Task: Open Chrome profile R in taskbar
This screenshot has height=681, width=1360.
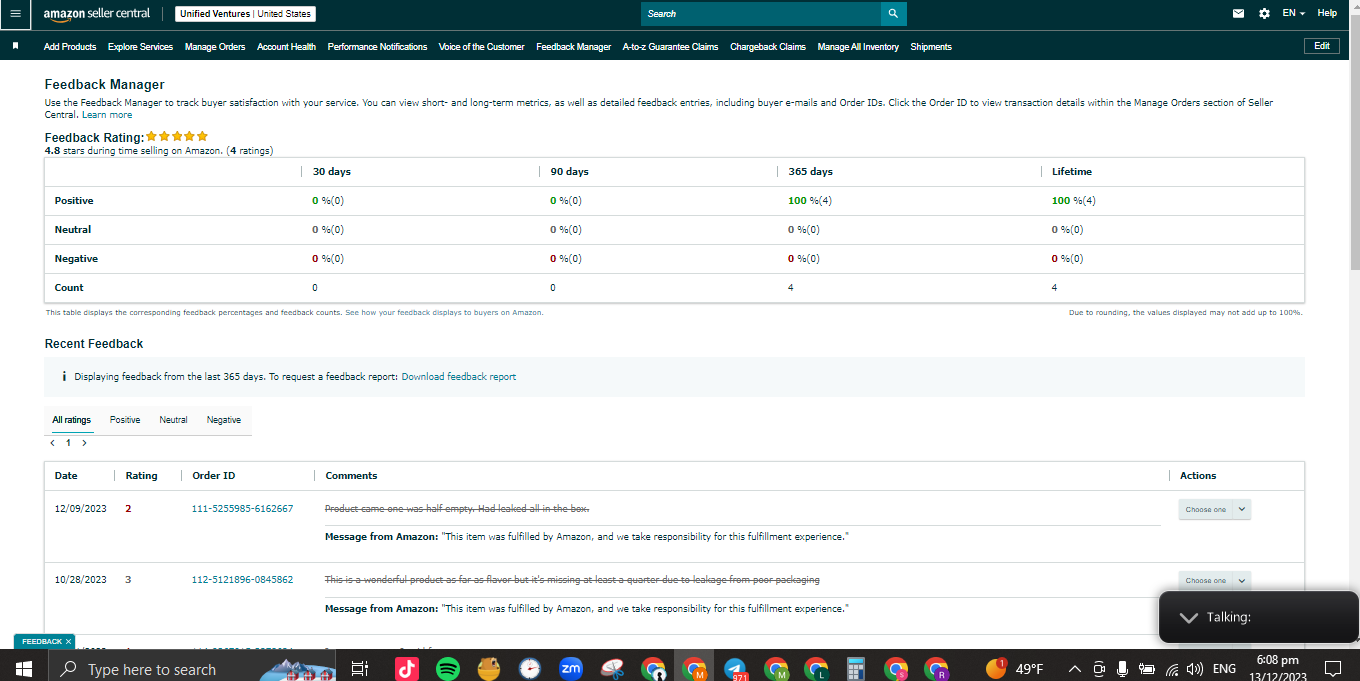Action: [936, 669]
